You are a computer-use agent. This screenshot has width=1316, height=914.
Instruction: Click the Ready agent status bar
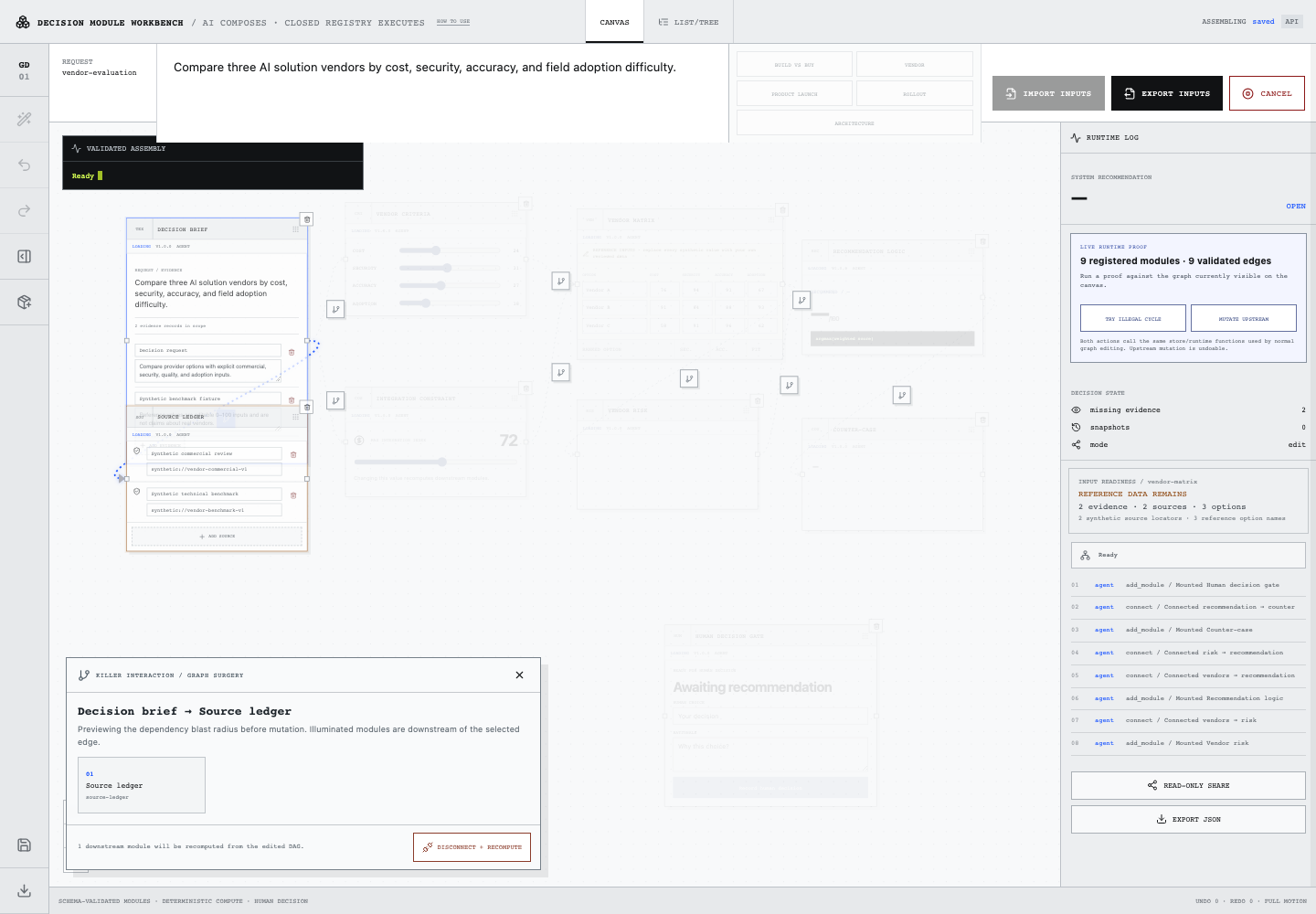(1188, 555)
